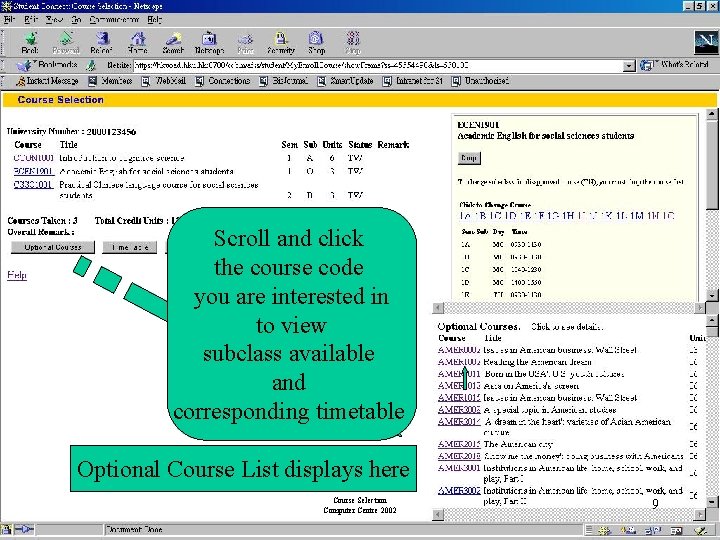
Task: Open the Search toolbar icon
Action: [x=173, y=39]
